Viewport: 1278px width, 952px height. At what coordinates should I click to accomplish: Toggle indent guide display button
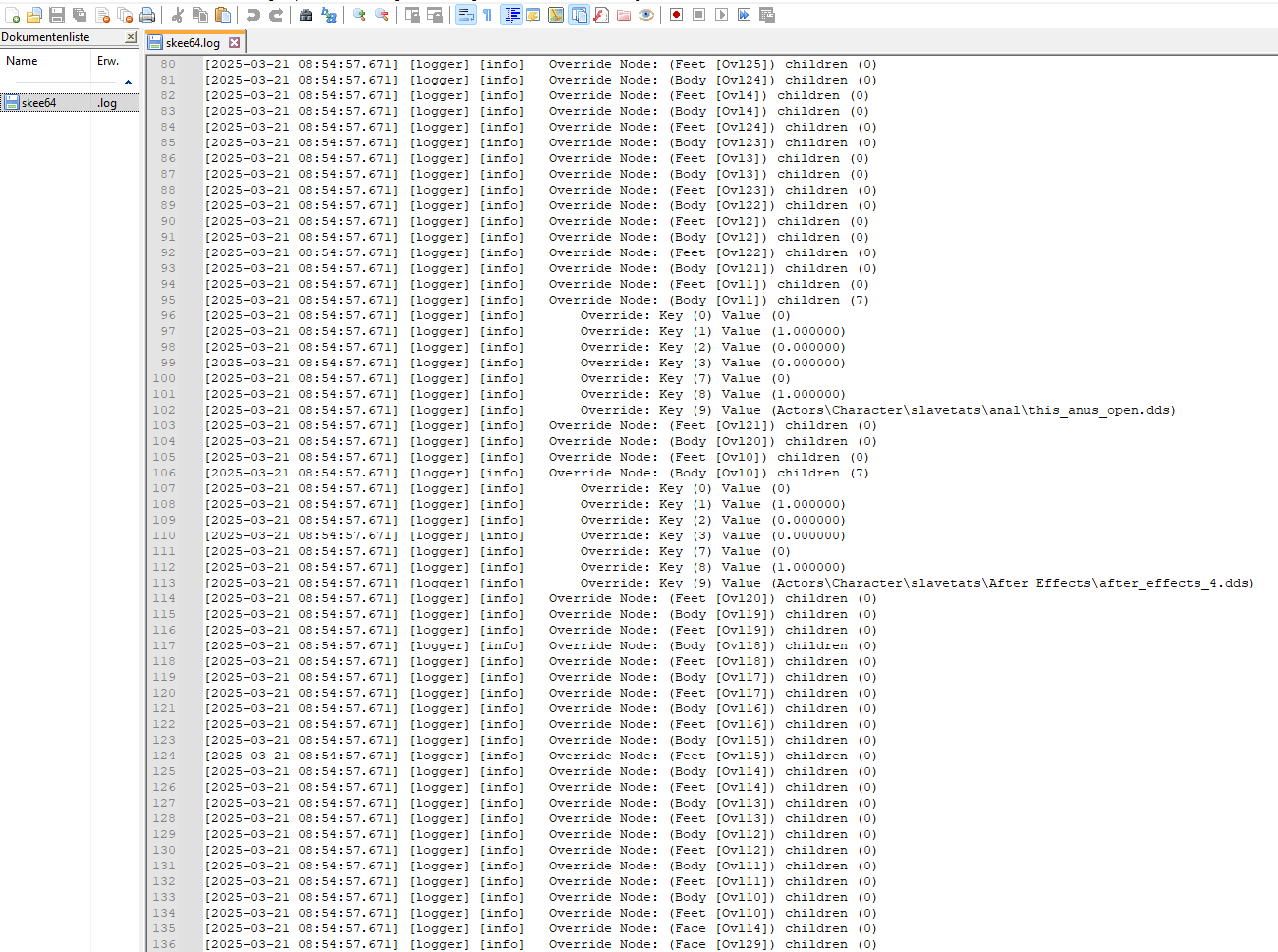coord(511,15)
